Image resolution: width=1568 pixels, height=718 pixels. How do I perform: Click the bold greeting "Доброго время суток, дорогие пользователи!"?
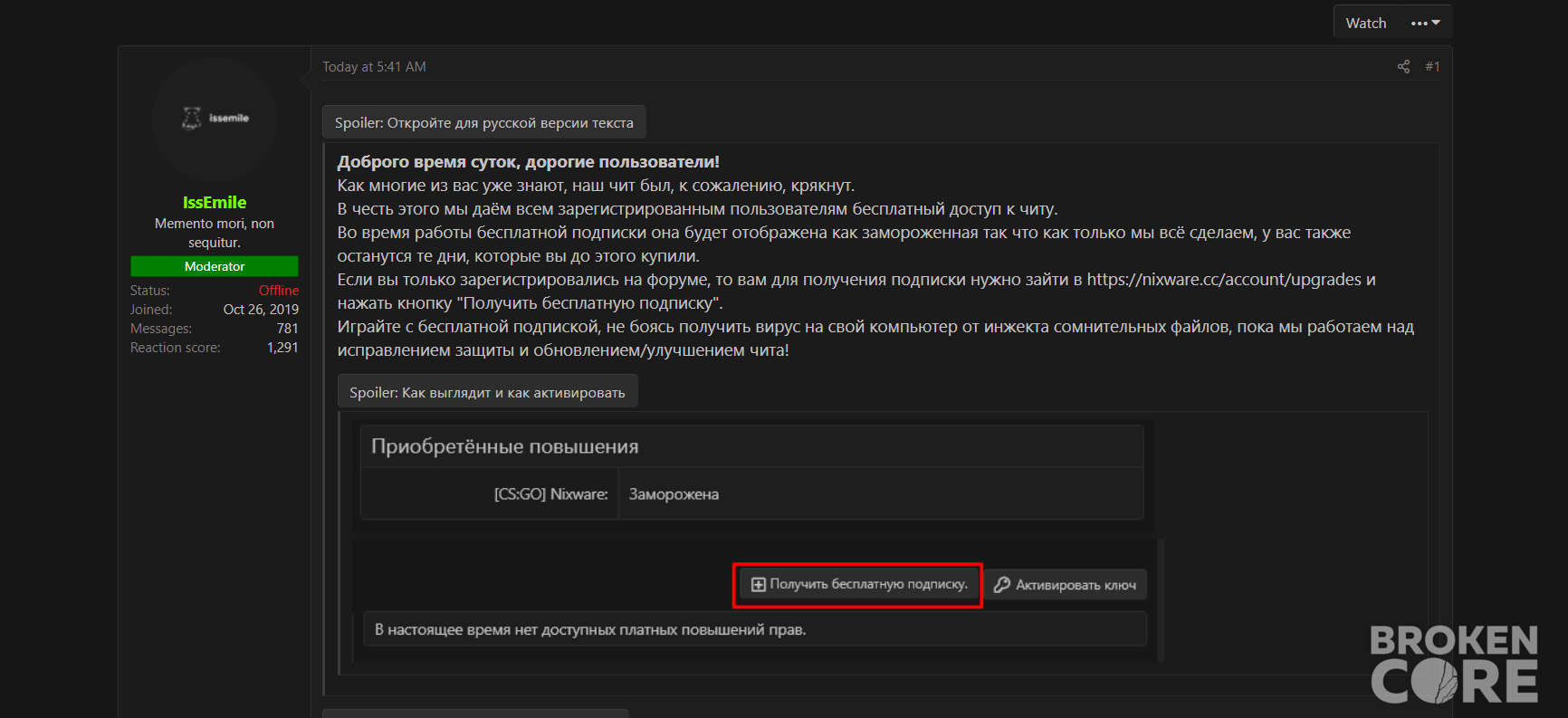coord(528,162)
